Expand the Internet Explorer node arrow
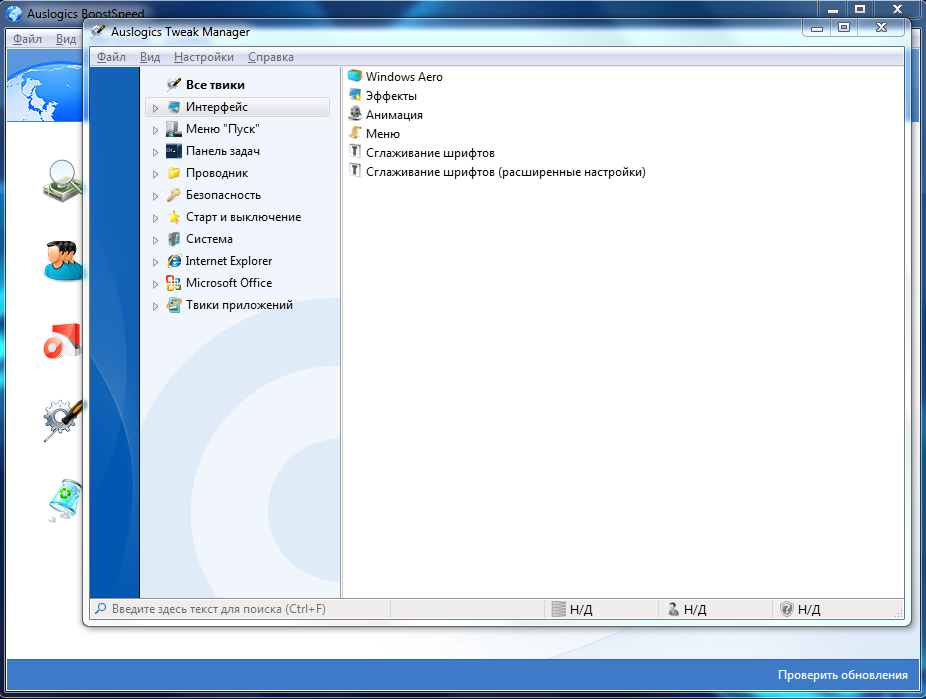This screenshot has height=699, width=926. tap(155, 262)
